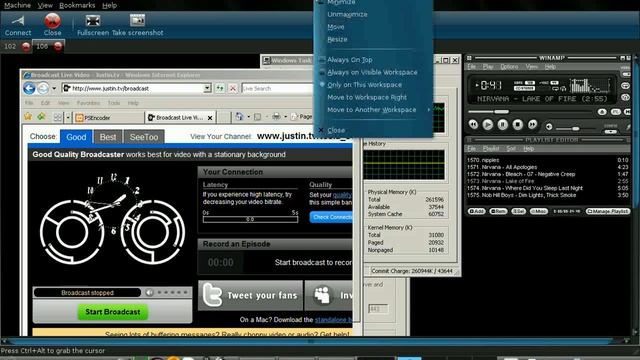Stop the Winamp playback

[518, 124]
